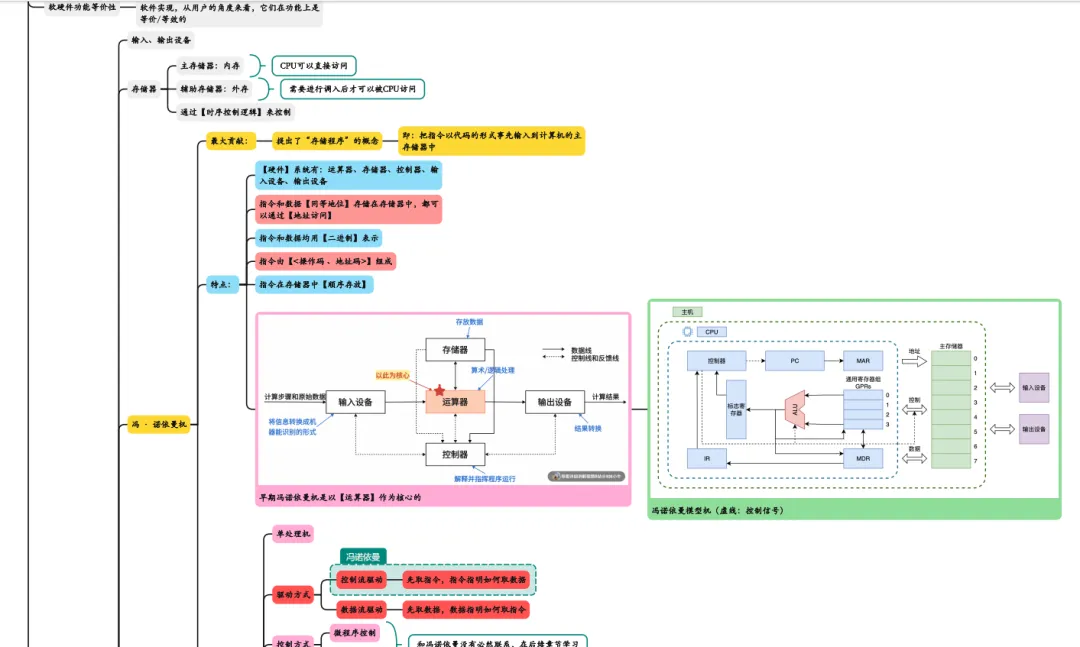
Task: Select the red 驱动方式 node
Action: click(293, 595)
